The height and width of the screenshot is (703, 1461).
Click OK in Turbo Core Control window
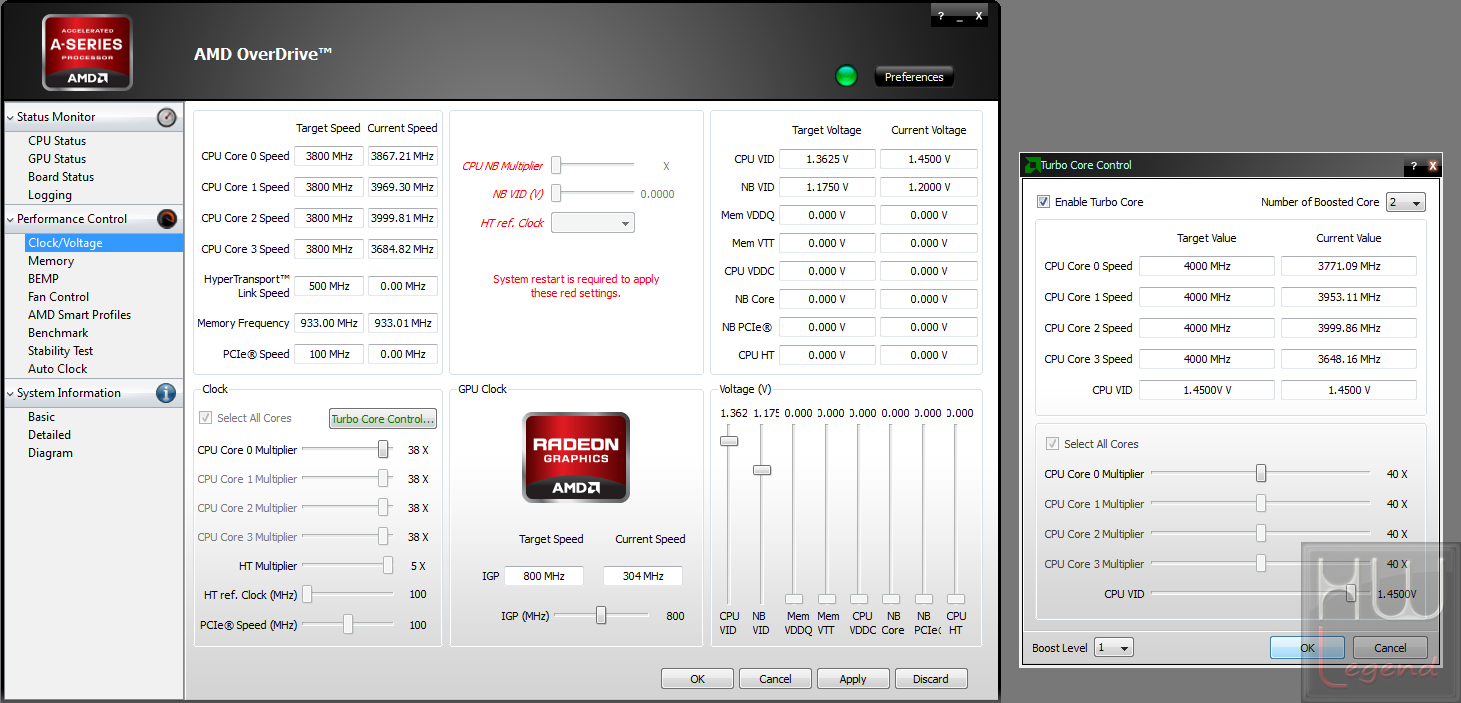[x=1307, y=648]
